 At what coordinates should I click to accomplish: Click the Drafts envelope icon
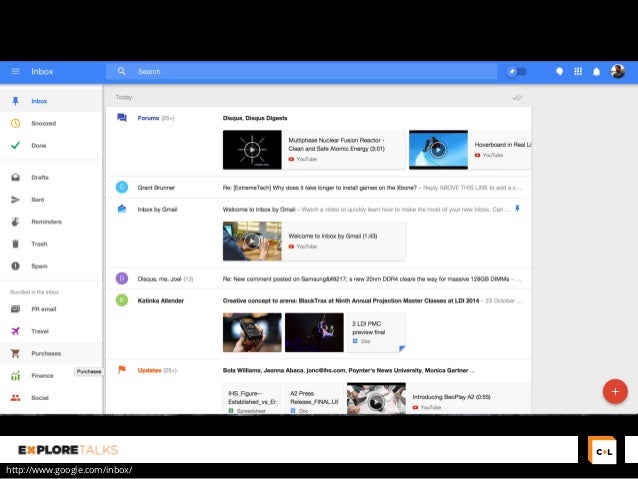click(x=15, y=177)
